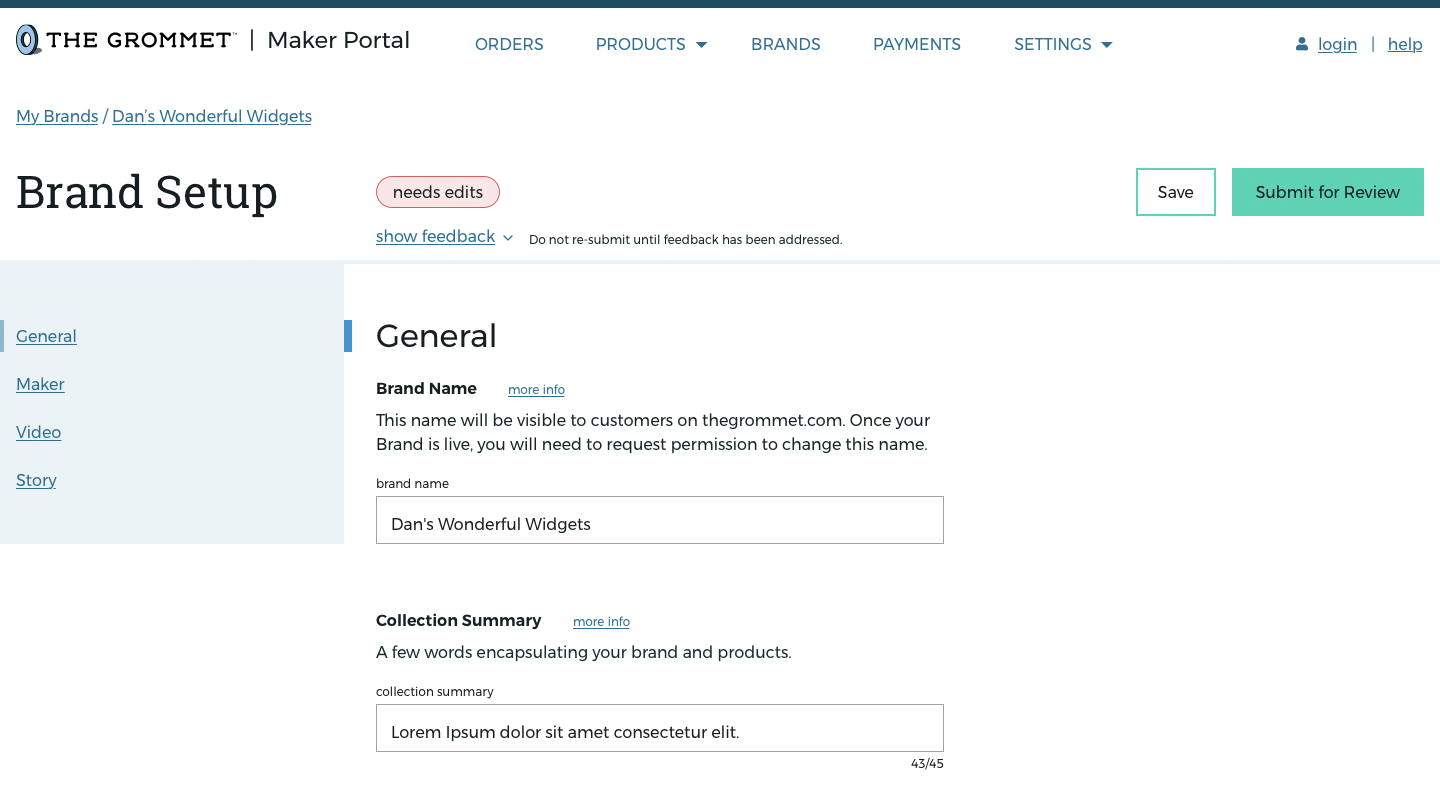The height and width of the screenshot is (792, 1440).
Task: Open the help link
Action: 1405,44
